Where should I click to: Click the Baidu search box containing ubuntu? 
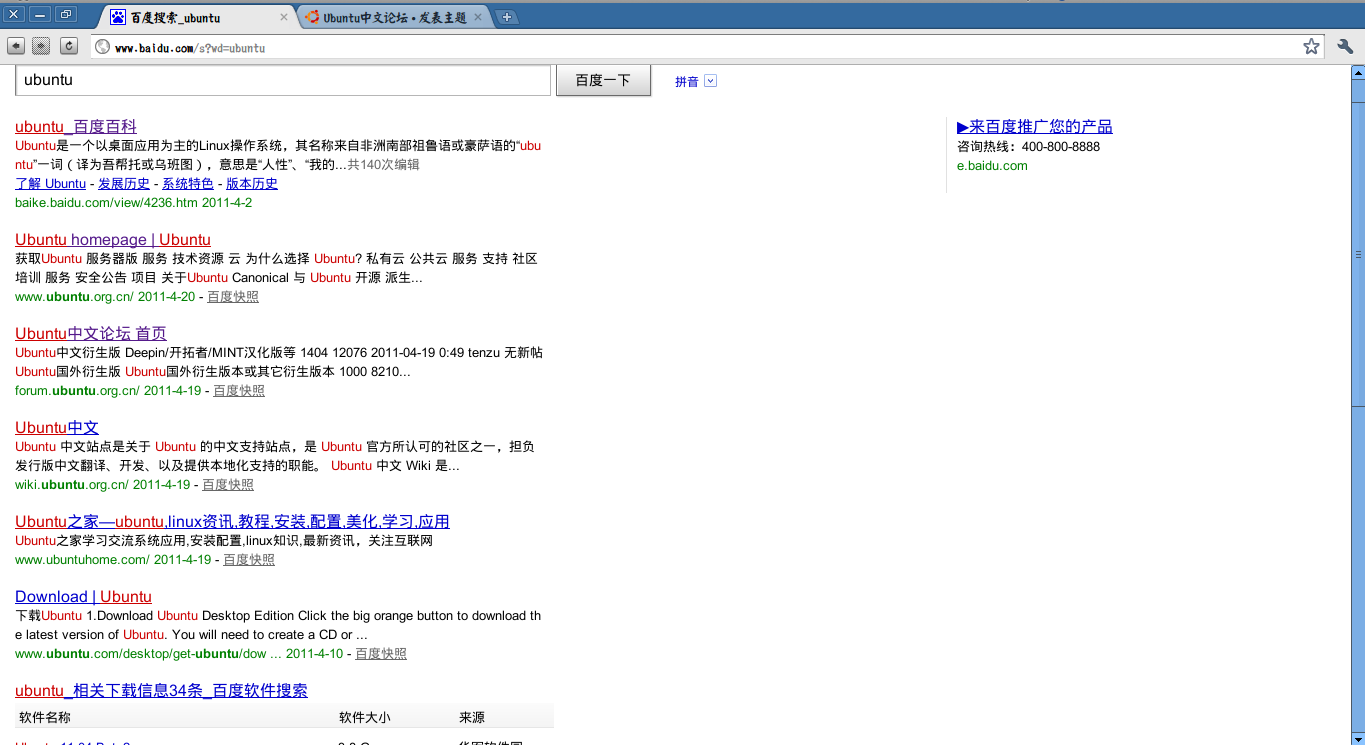[x=283, y=80]
